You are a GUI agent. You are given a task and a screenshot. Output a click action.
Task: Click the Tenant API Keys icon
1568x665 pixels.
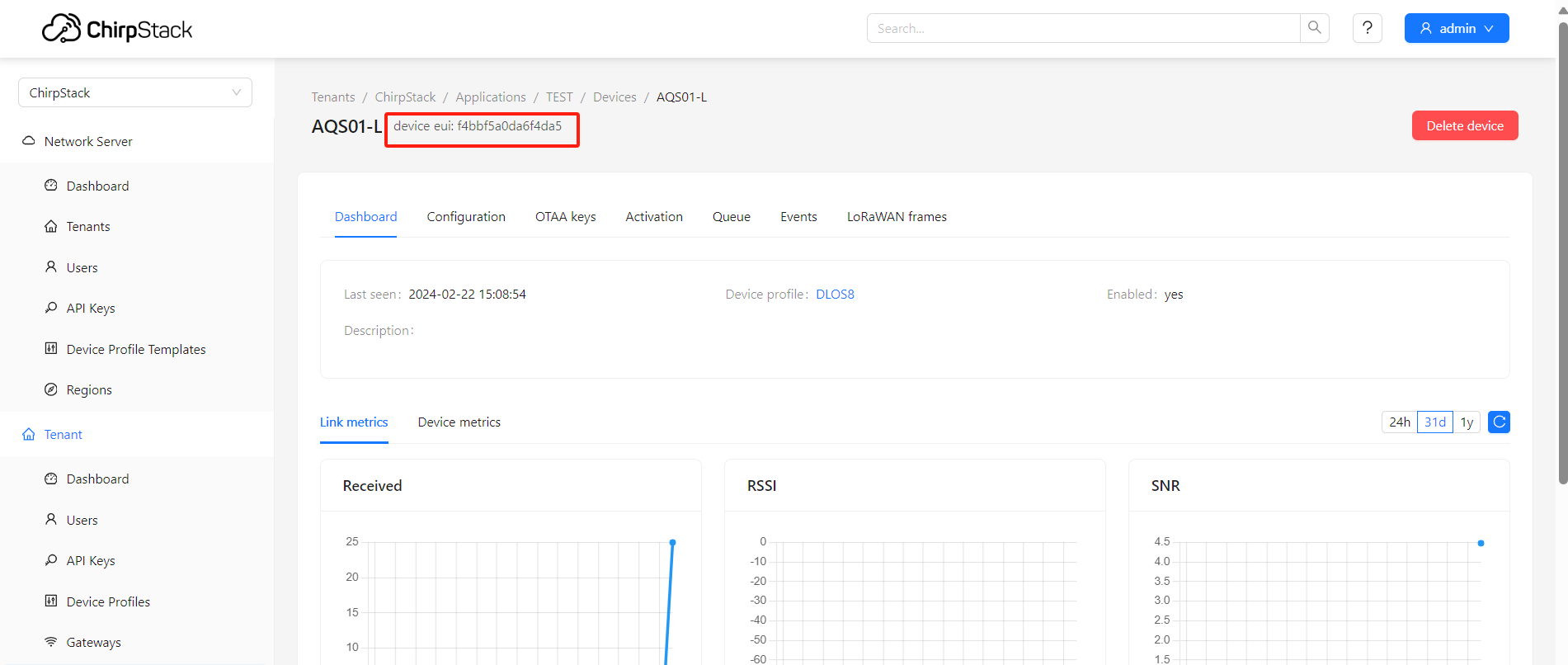(x=51, y=560)
